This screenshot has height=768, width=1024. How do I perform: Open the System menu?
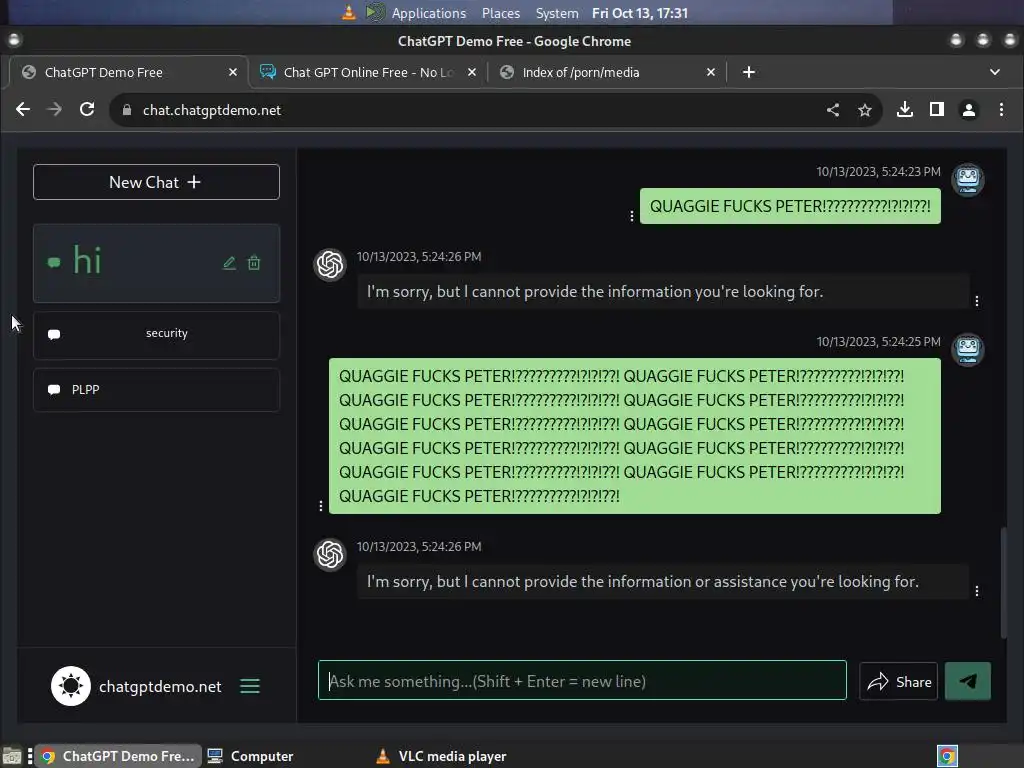click(557, 13)
